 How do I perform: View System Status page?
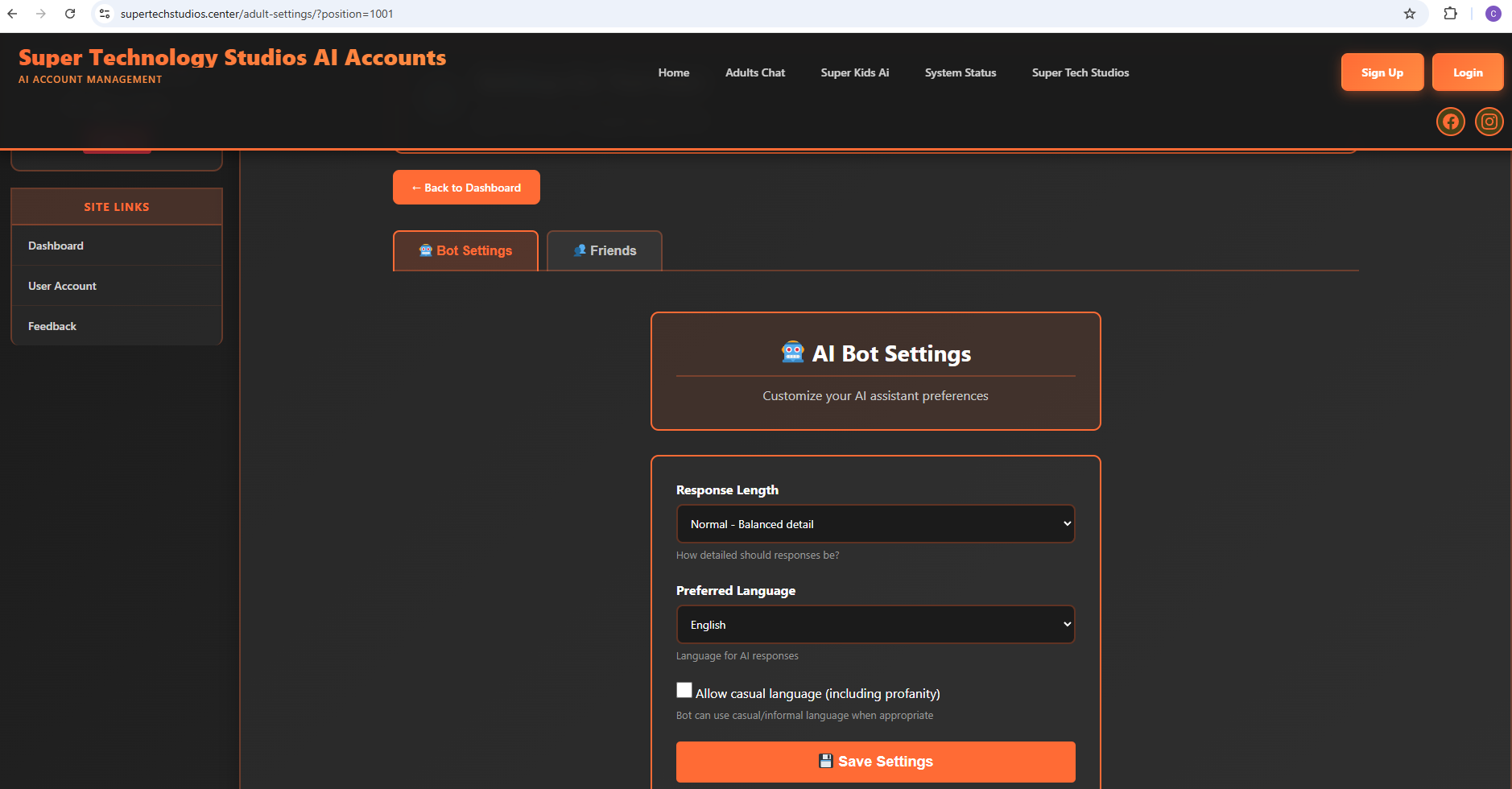click(x=960, y=72)
